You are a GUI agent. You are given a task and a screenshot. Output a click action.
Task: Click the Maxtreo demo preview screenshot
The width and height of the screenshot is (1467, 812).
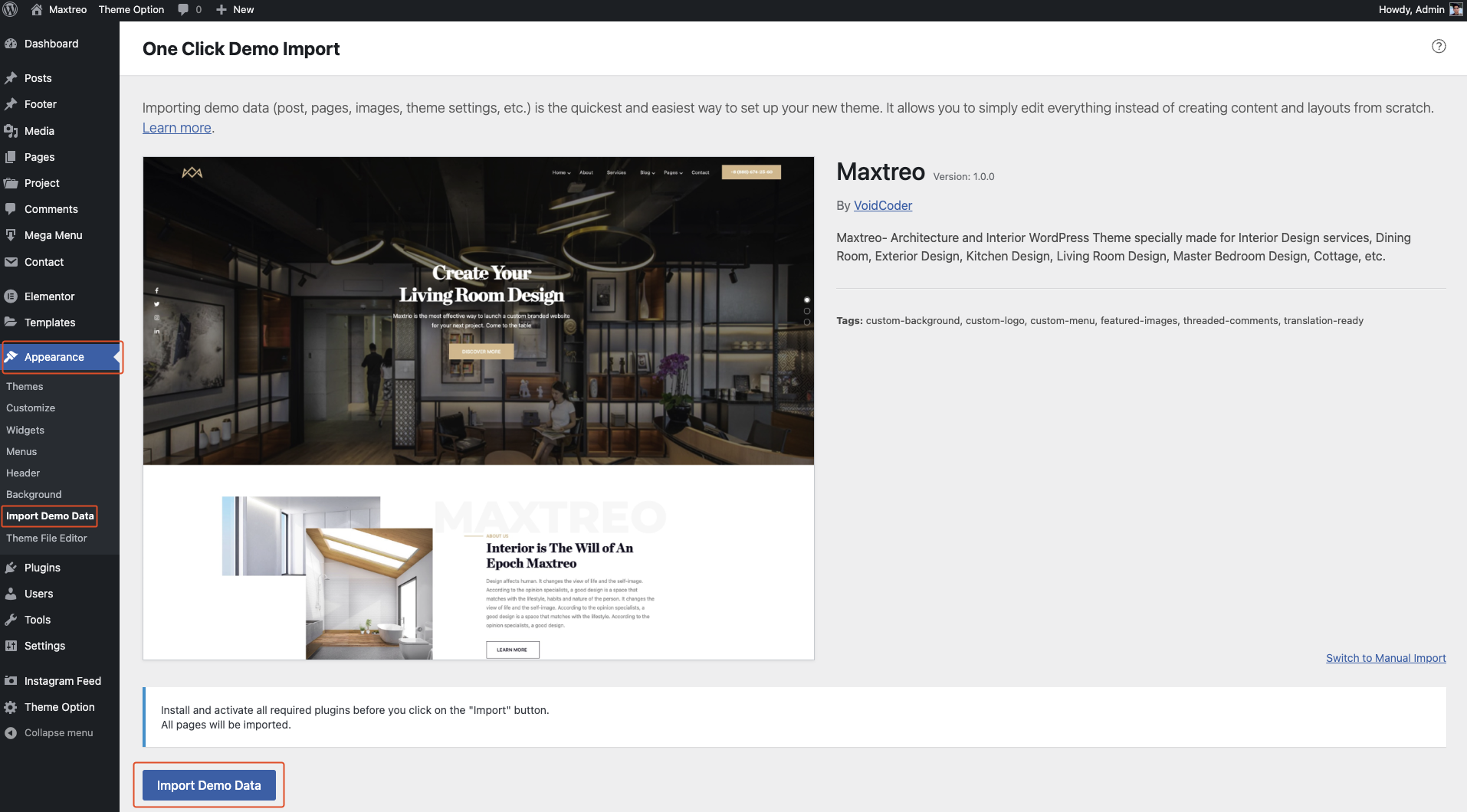point(478,408)
